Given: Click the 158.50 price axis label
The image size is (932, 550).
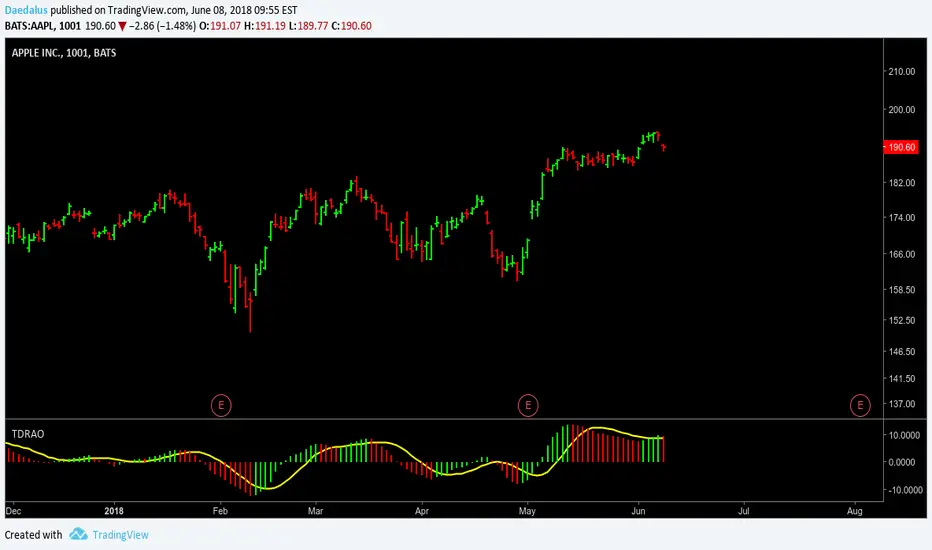Looking at the screenshot, I should coord(902,290).
